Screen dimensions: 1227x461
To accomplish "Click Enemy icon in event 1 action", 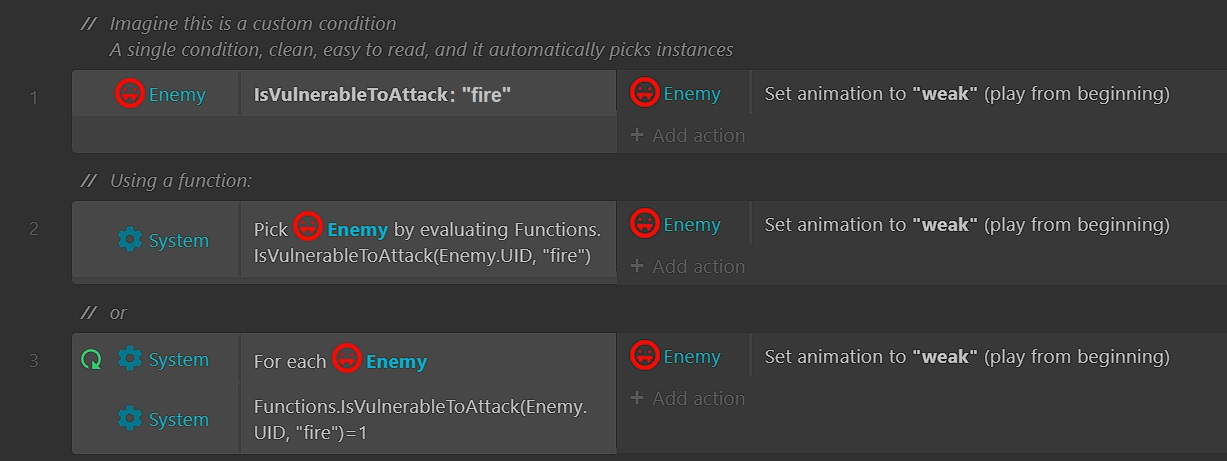I will tap(645, 94).
